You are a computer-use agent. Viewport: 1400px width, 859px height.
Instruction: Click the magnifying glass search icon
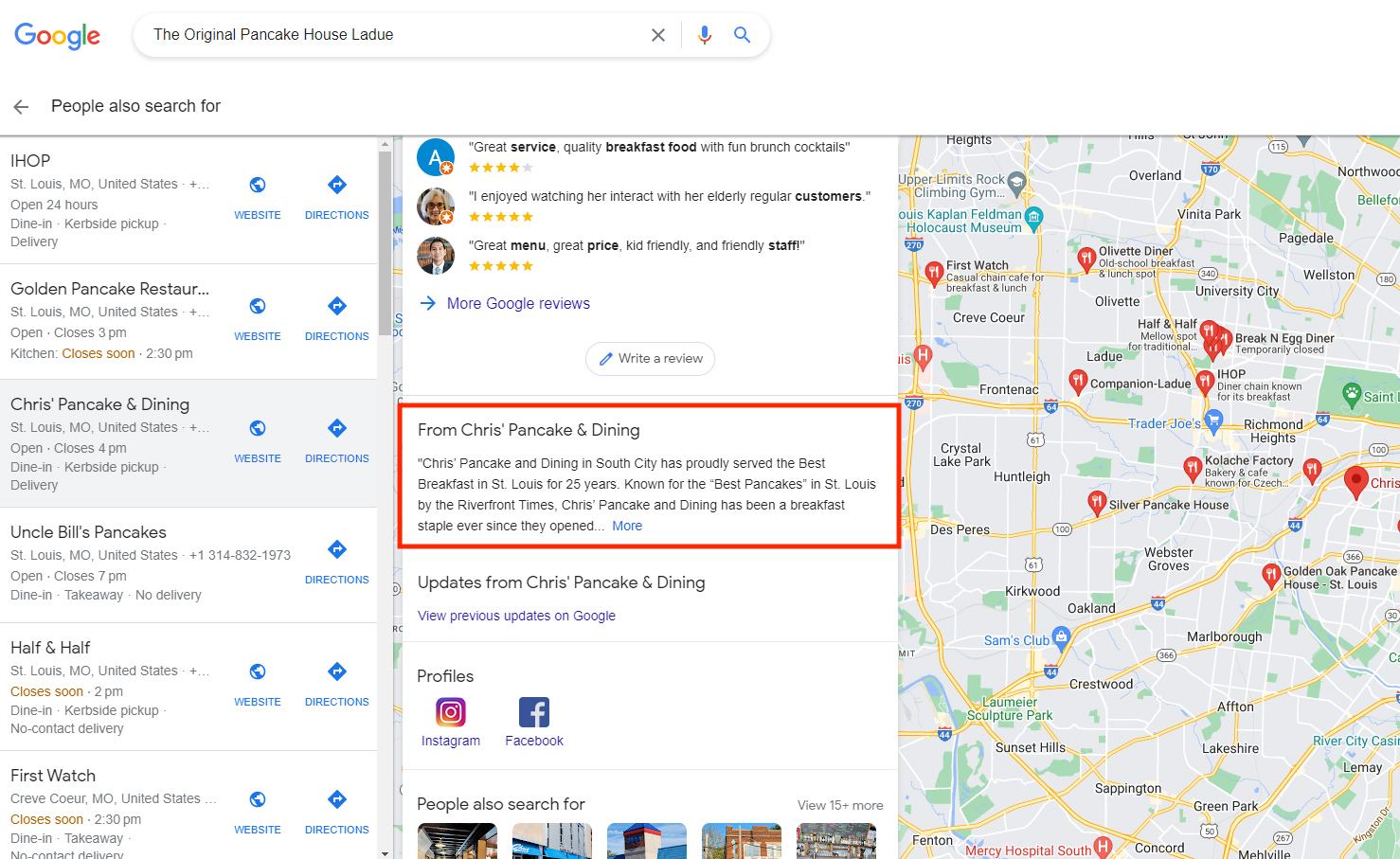click(743, 34)
